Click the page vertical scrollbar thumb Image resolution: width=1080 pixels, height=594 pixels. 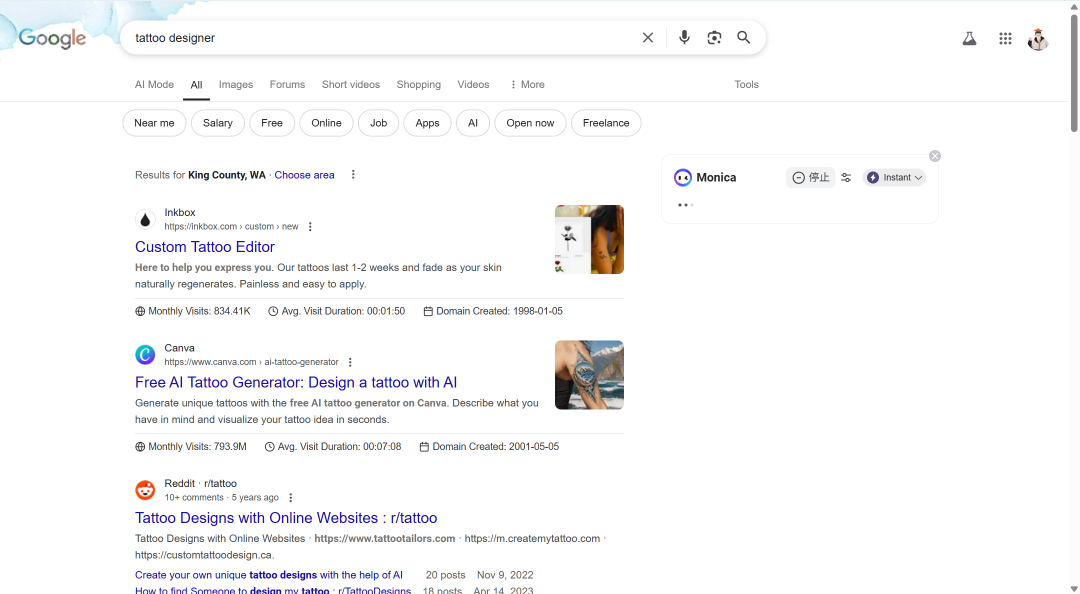1074,72
